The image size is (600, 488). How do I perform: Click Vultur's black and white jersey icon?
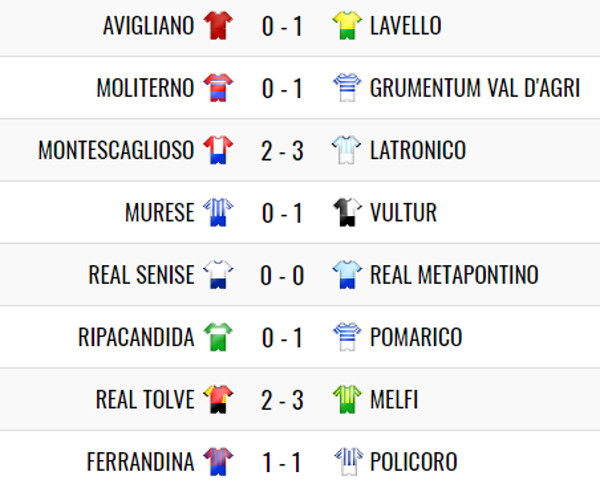(x=347, y=212)
